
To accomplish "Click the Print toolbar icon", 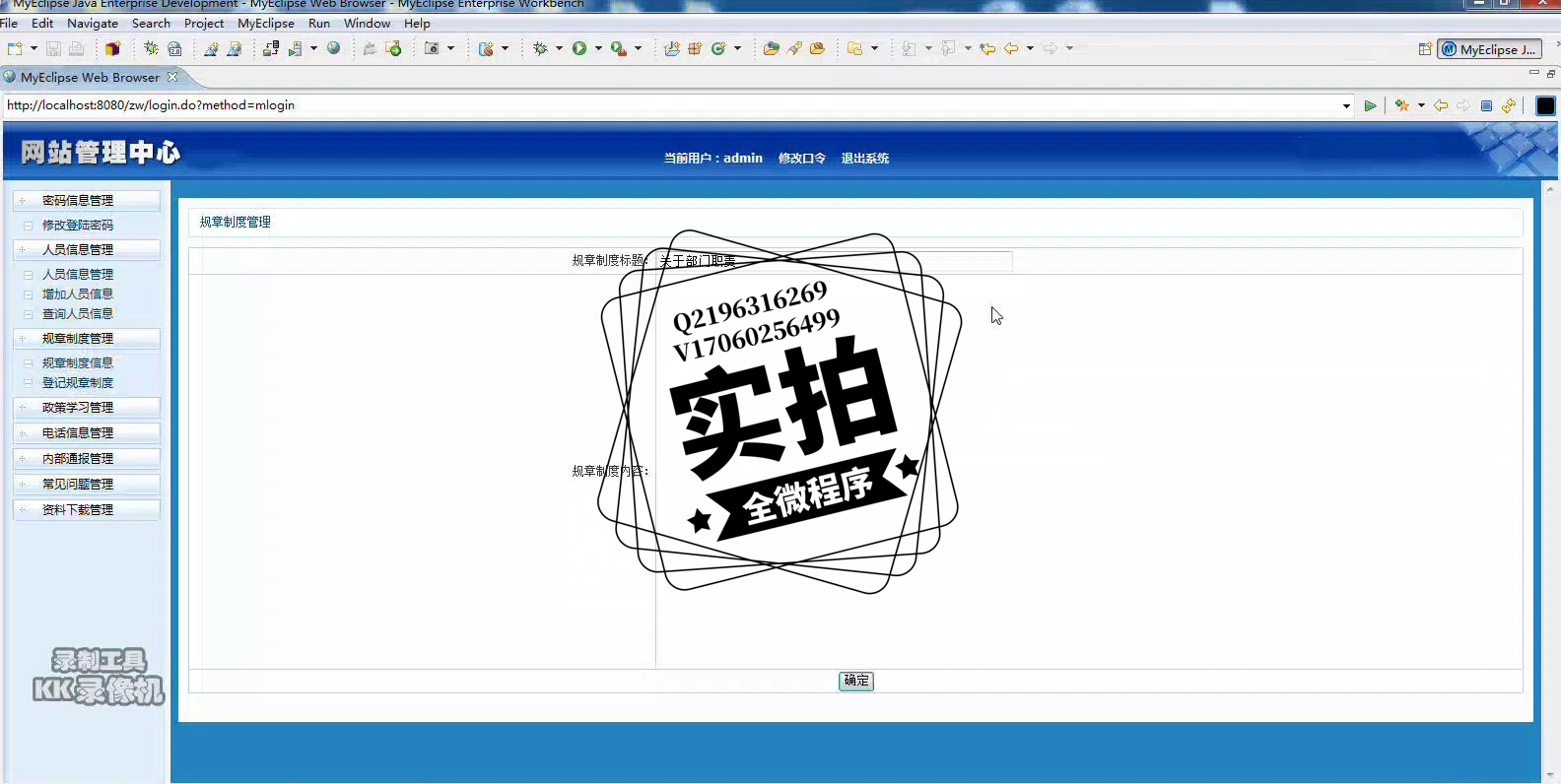I will click(x=76, y=48).
